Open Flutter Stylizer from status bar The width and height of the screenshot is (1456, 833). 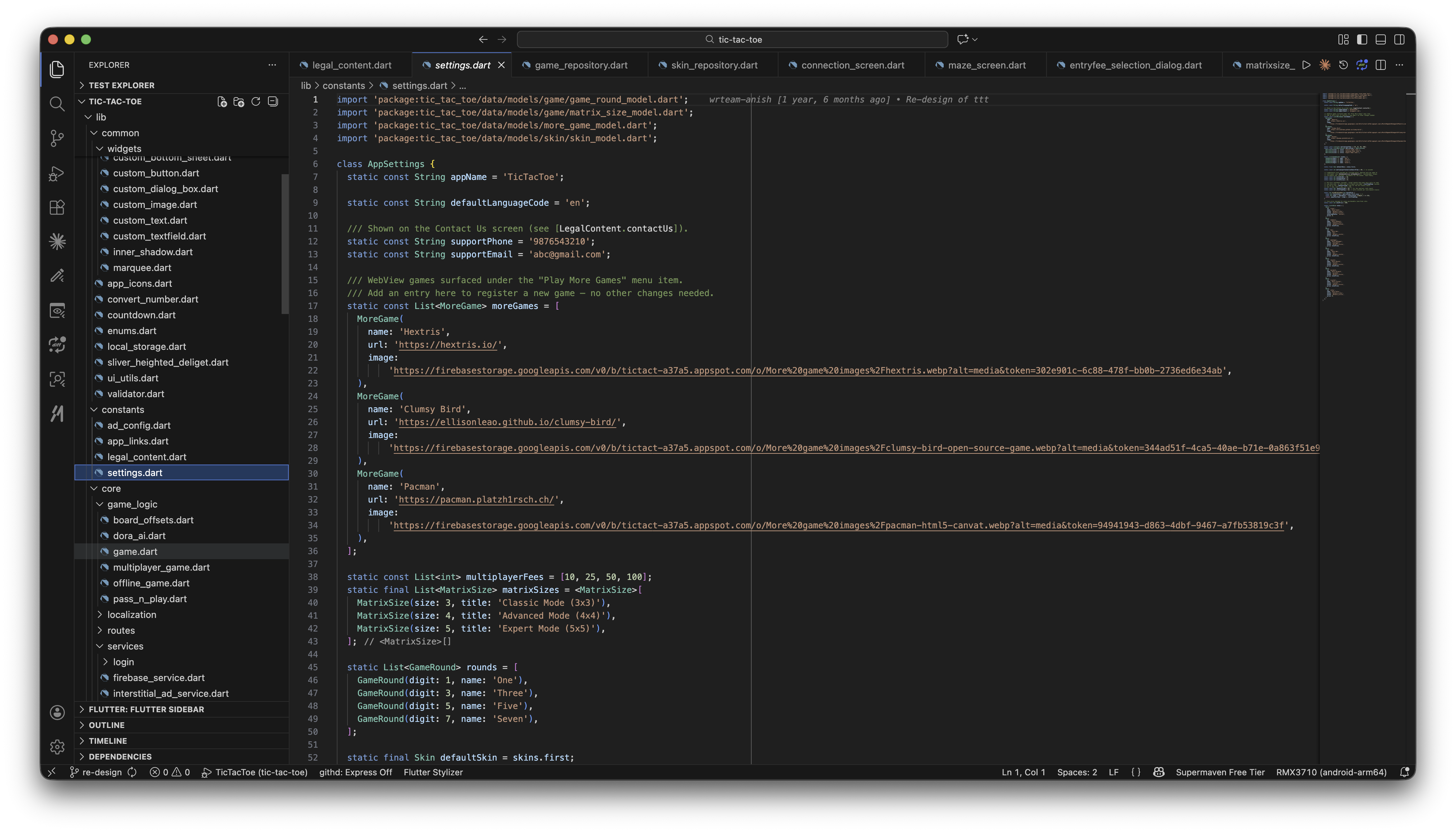point(433,772)
